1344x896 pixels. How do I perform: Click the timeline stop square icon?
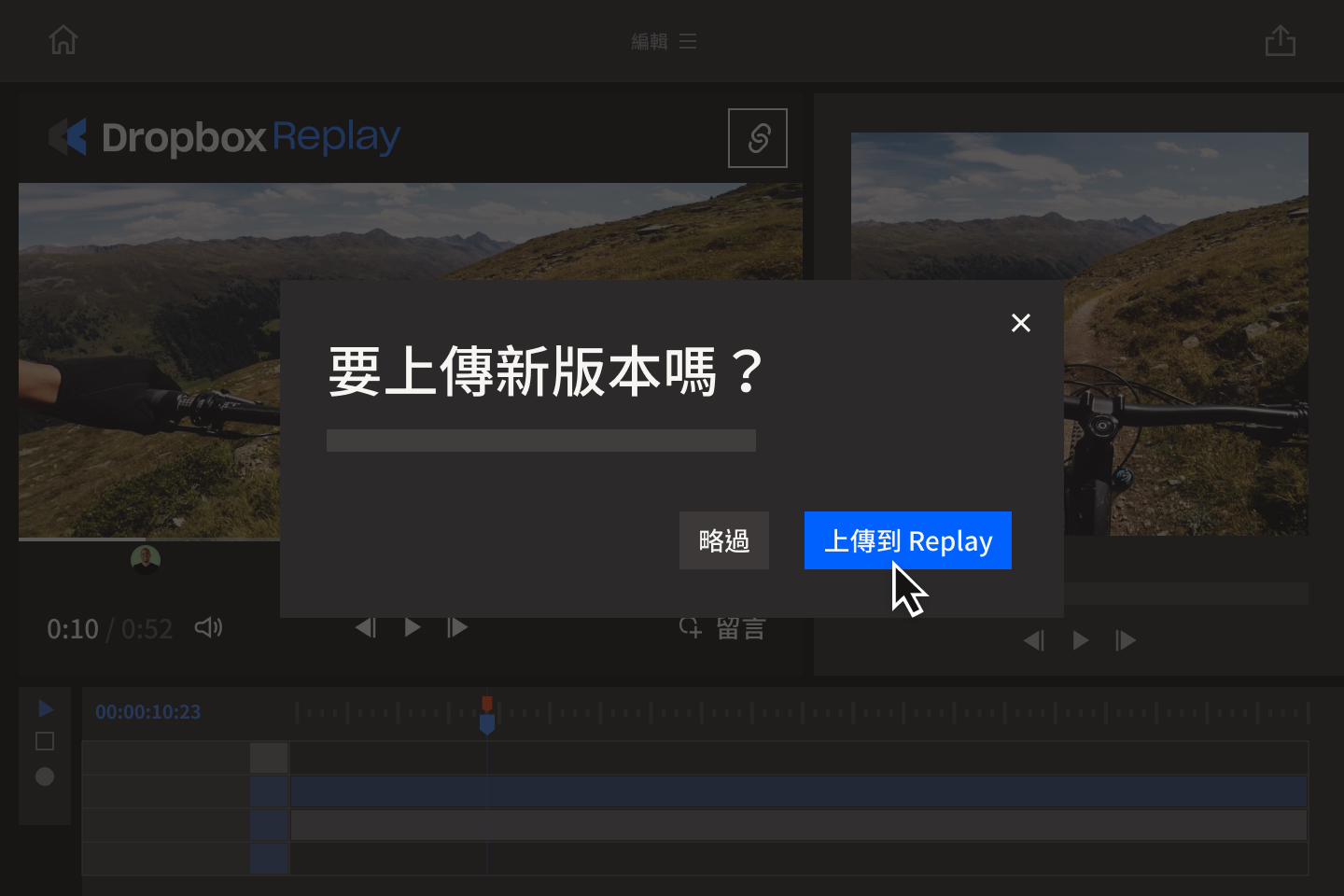point(45,741)
